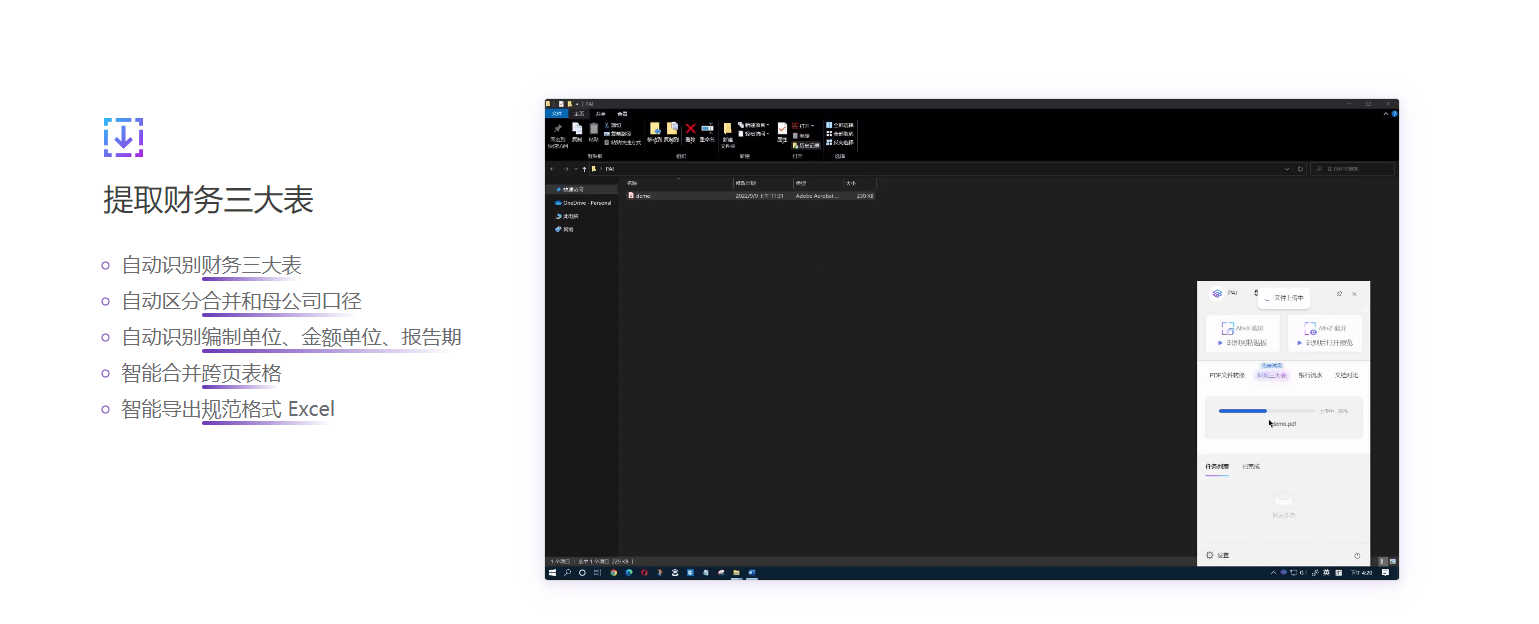Open Settings via the 设置 gear icon
The image size is (1539, 624).
tap(1211, 555)
